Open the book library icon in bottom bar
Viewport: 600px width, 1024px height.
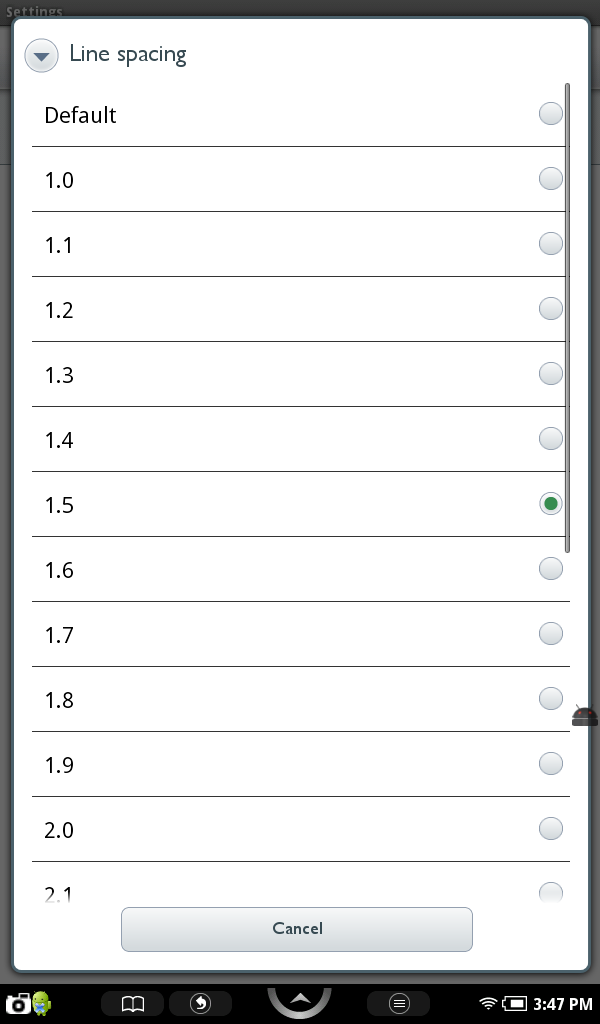(133, 1003)
